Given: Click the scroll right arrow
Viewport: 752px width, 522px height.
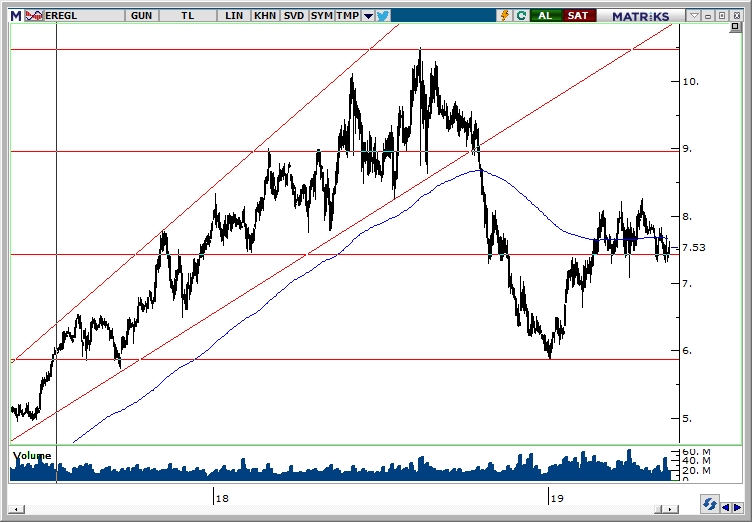Looking at the screenshot, I should pos(672,509).
